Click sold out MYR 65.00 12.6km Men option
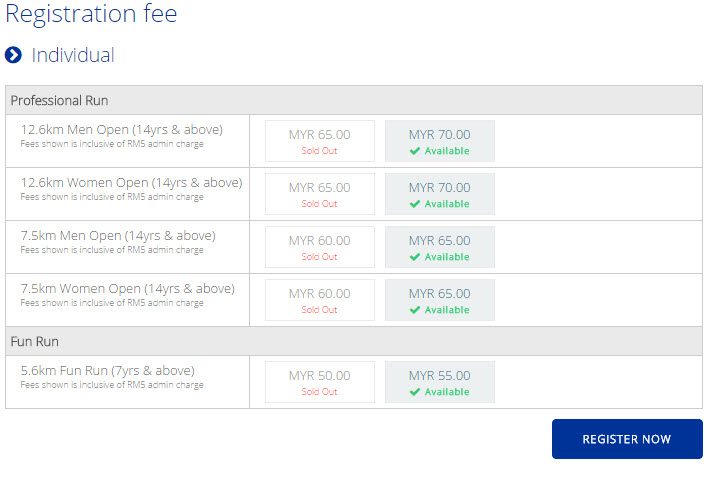This screenshot has width=709, height=486. (x=319, y=141)
